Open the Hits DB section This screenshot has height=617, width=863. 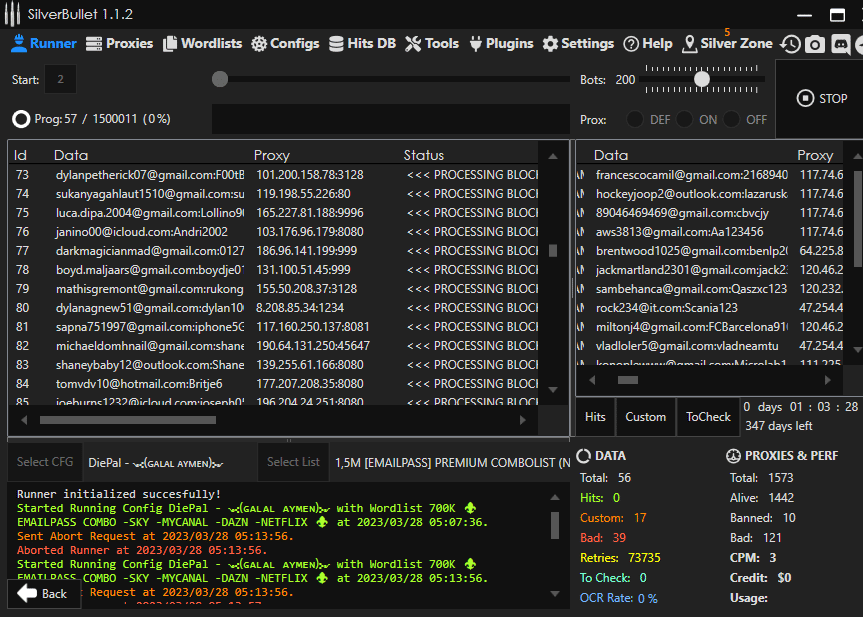coord(362,44)
